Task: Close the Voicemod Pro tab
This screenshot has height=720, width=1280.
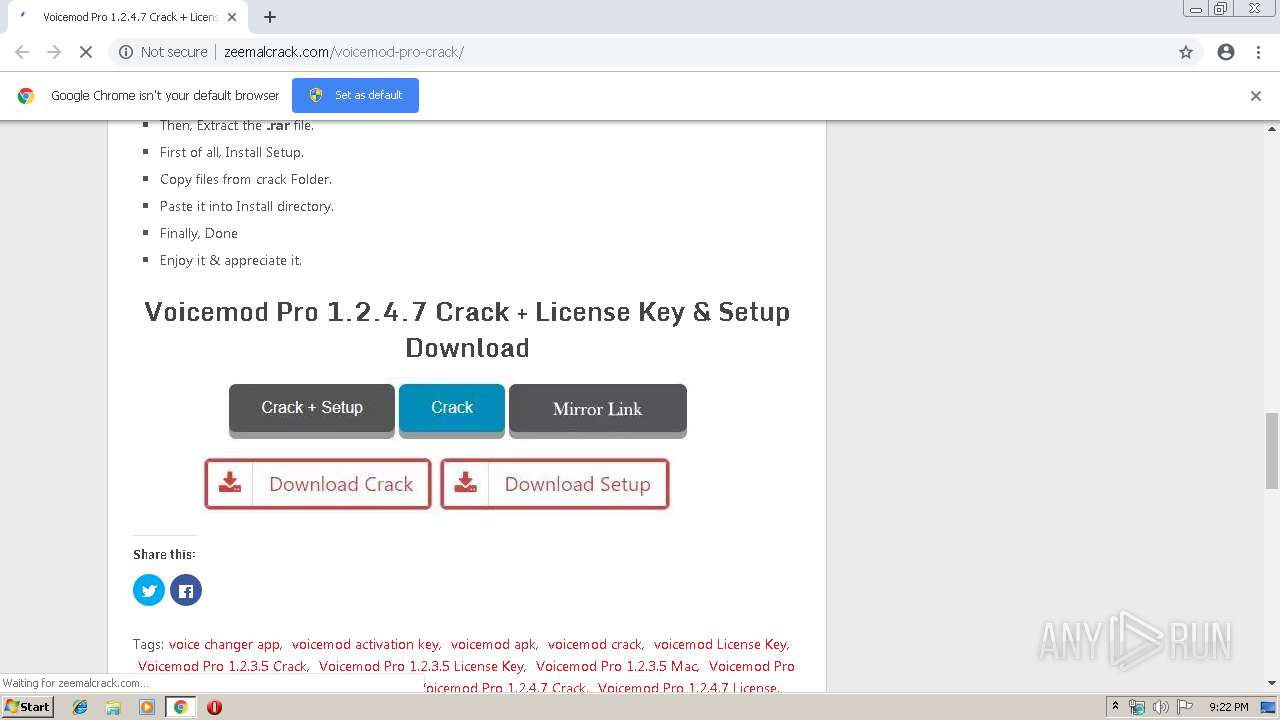Action: tap(233, 17)
